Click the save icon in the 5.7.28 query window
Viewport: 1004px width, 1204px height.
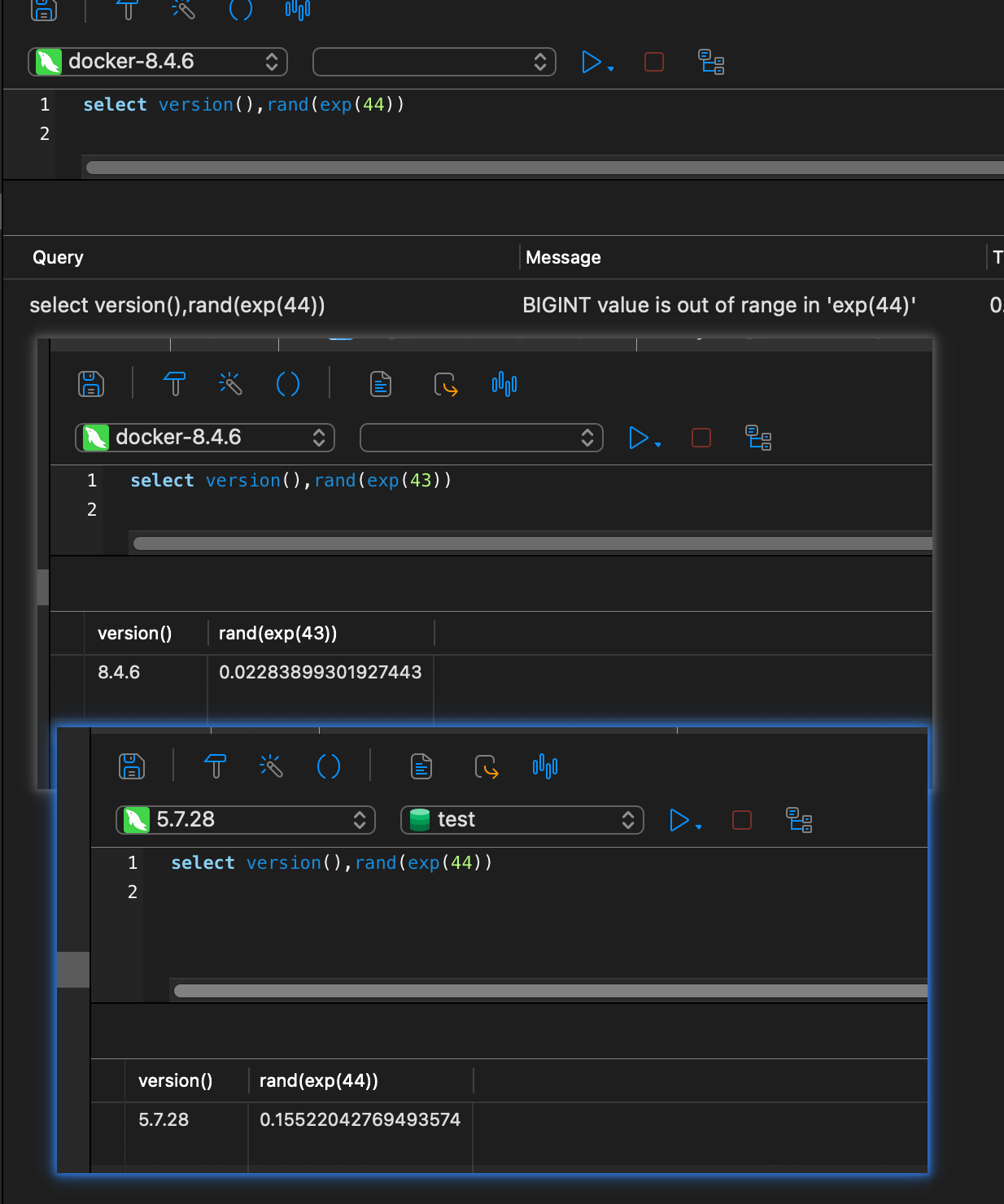(131, 766)
